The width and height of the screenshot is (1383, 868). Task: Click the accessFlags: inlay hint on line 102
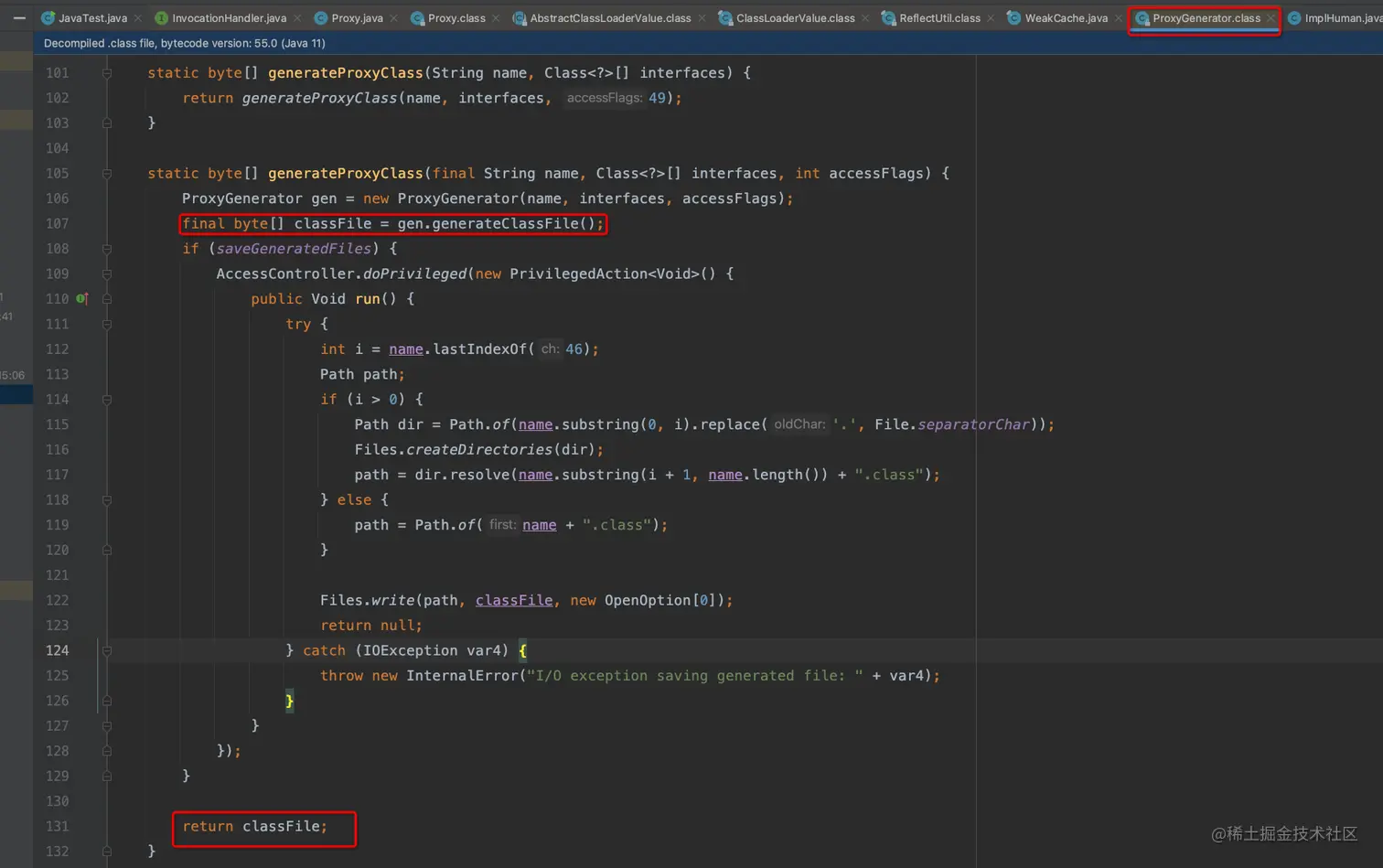[x=604, y=98]
